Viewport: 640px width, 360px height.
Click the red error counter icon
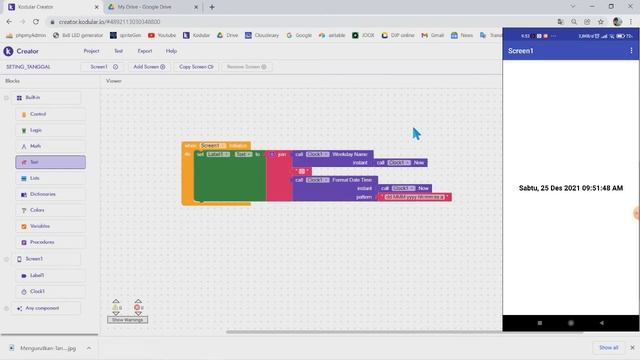pyautogui.click(x=138, y=307)
